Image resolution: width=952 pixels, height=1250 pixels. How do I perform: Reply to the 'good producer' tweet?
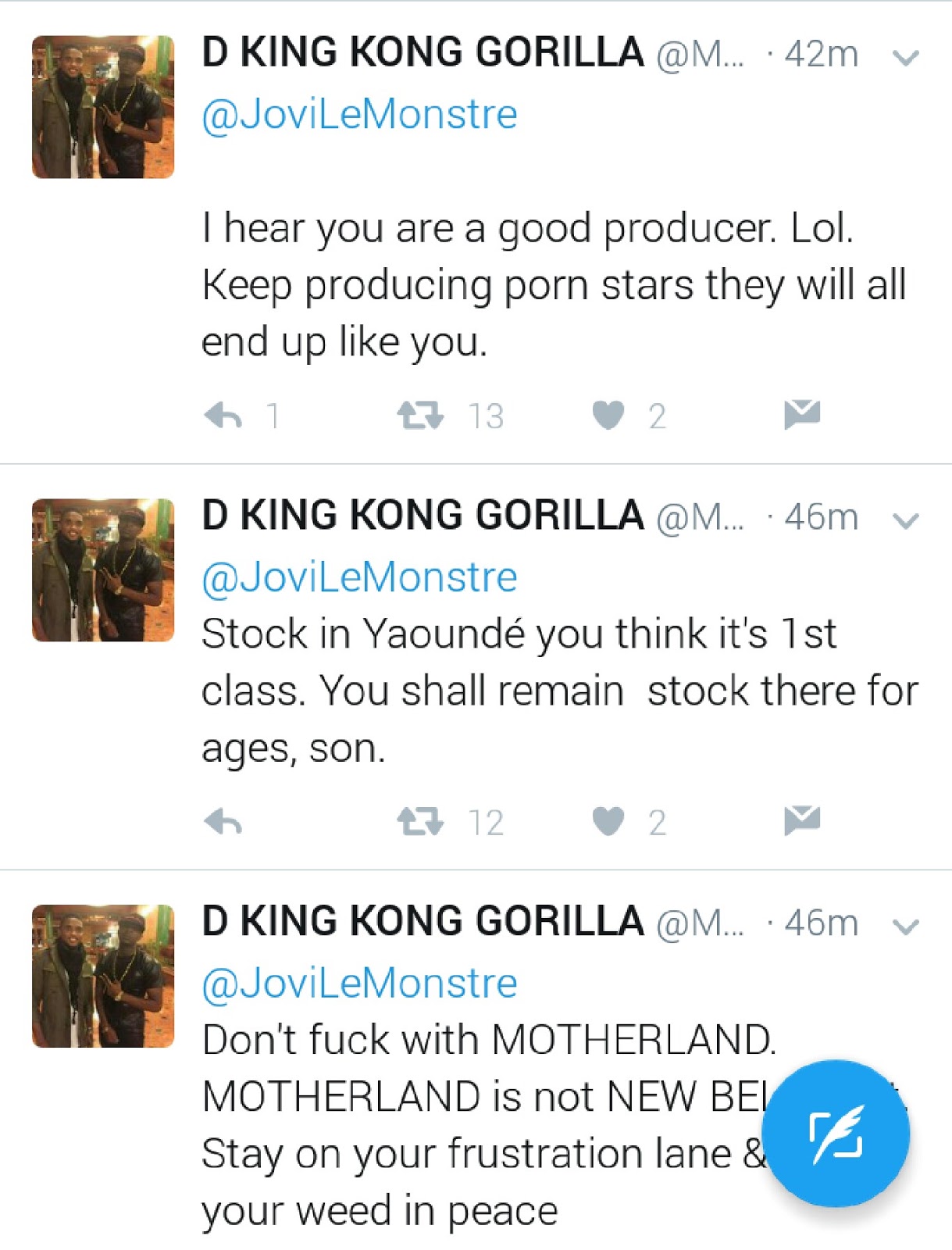pyautogui.click(x=224, y=416)
